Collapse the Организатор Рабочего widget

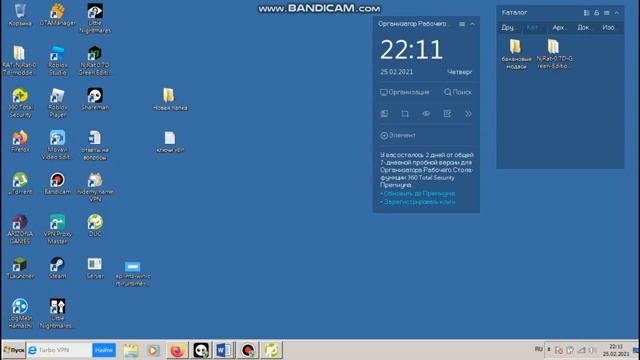[x=472, y=24]
